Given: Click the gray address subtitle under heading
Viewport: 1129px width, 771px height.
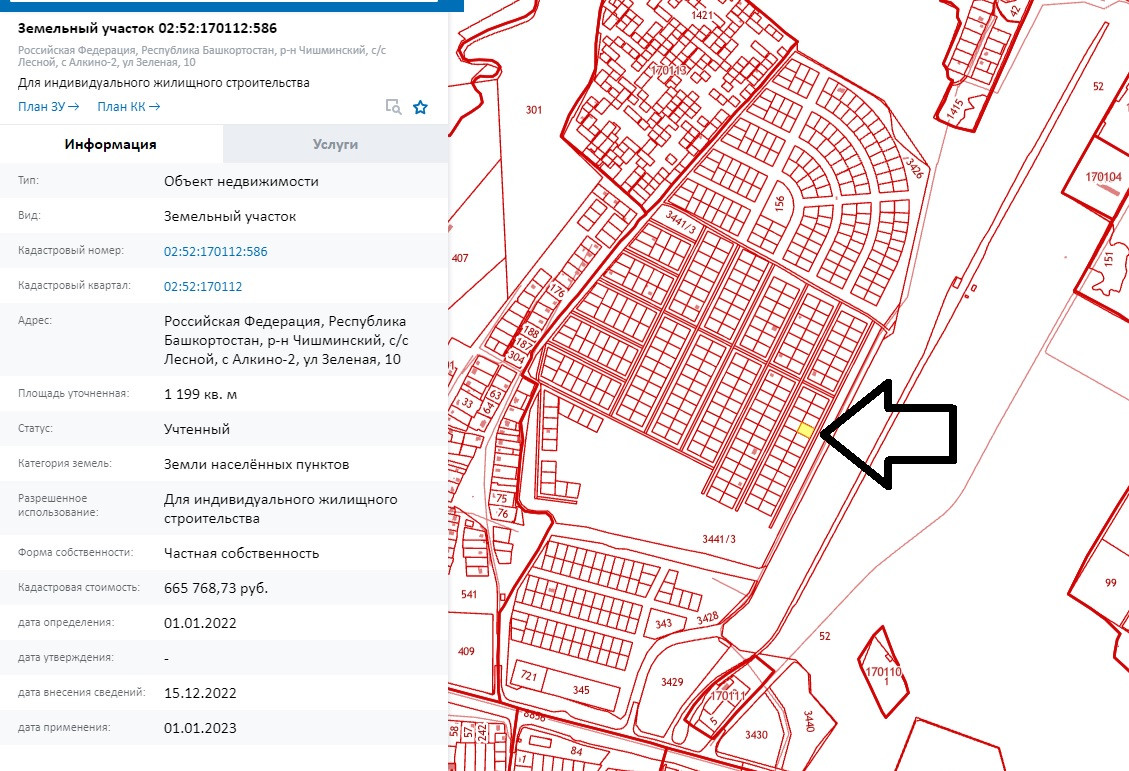Looking at the screenshot, I should point(202,56).
